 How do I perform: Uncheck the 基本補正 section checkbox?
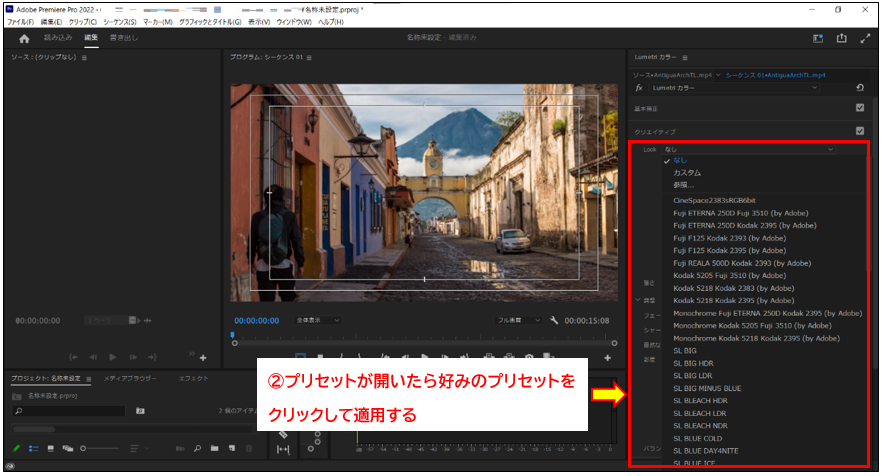pos(860,107)
